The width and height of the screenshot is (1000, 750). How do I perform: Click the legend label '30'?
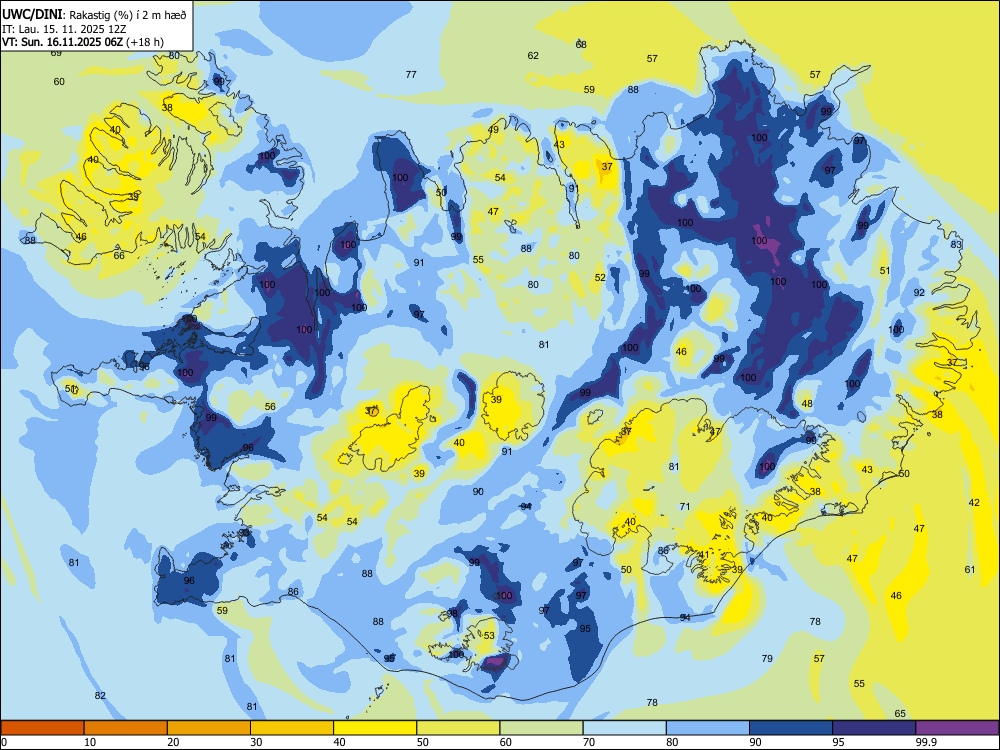point(256,742)
